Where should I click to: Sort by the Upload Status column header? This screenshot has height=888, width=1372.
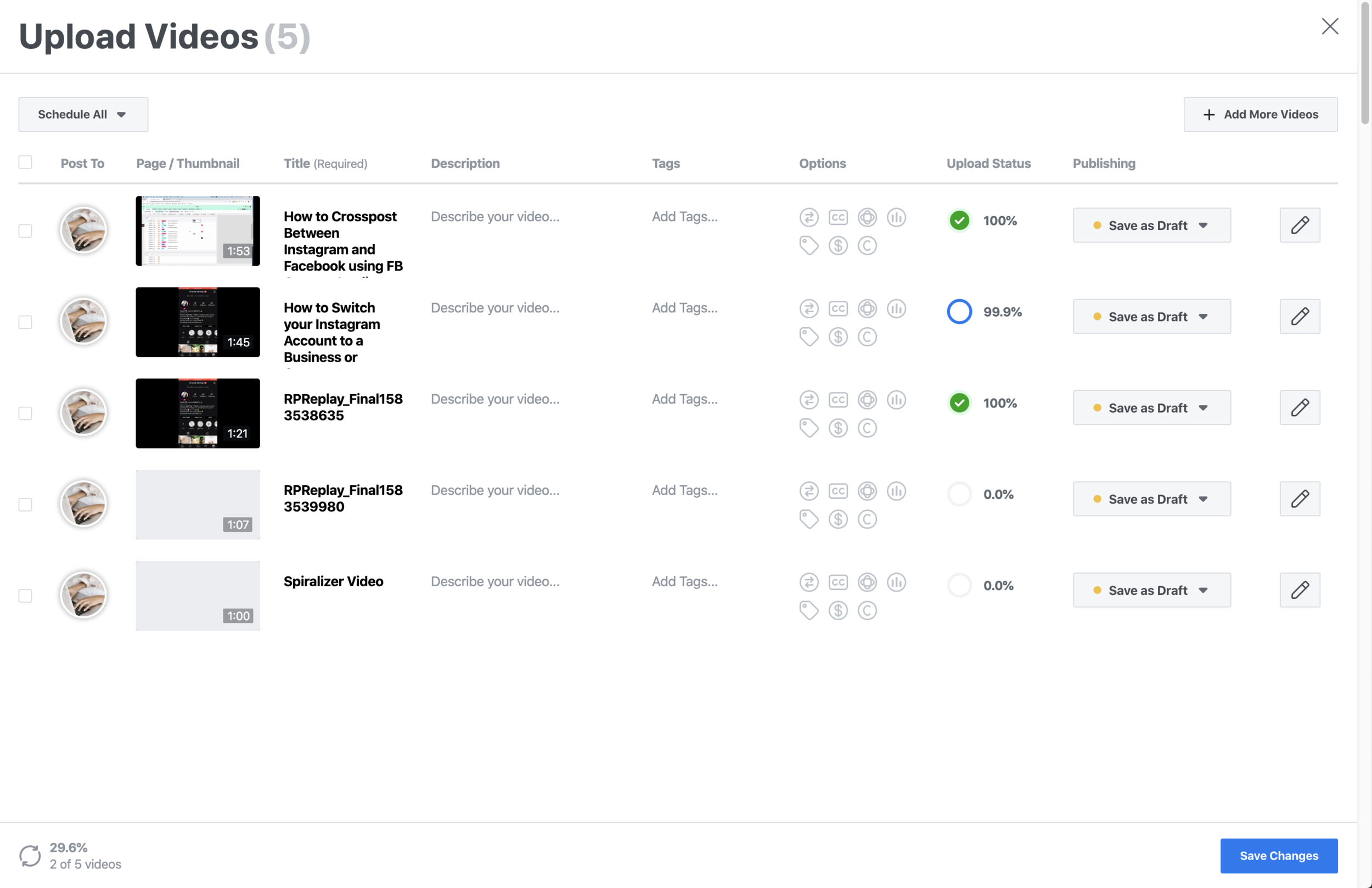coord(988,163)
